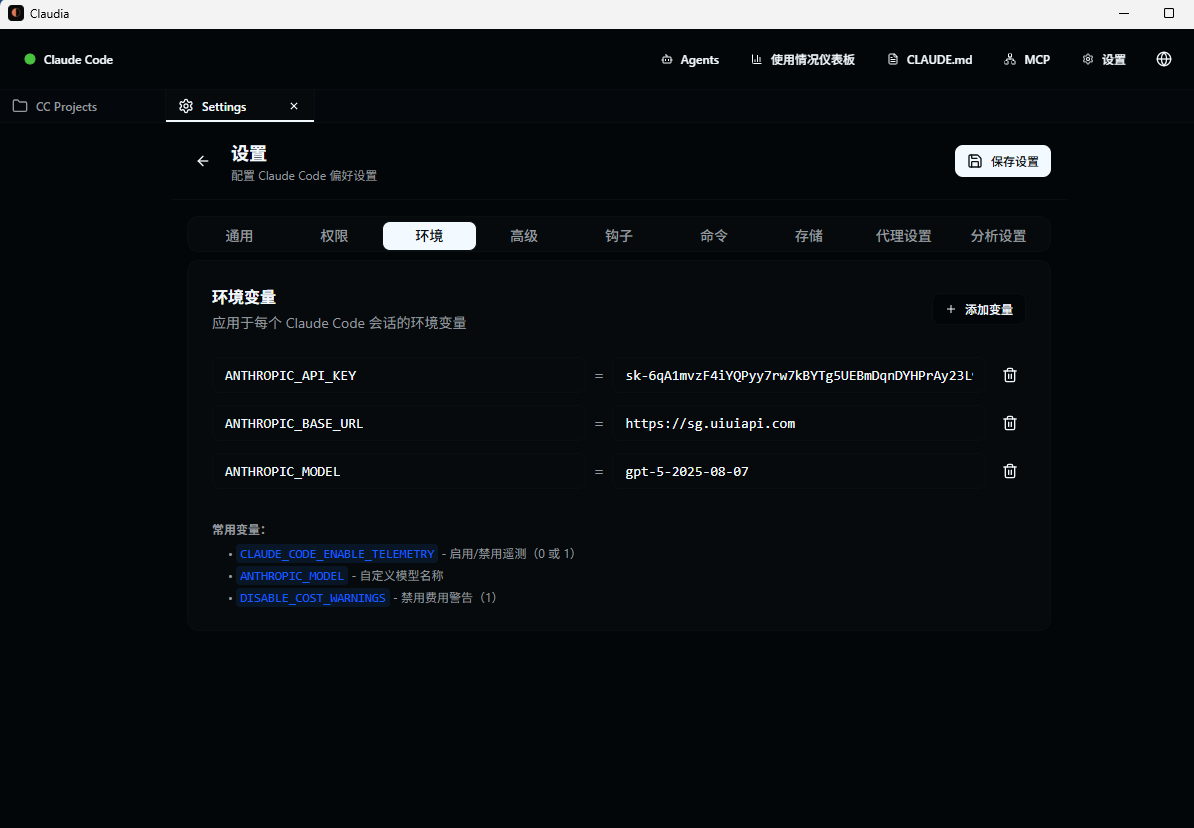Delete the ANTHROPIC_API_KEY variable
Viewport: 1194px width, 828px height.
pos(1010,375)
